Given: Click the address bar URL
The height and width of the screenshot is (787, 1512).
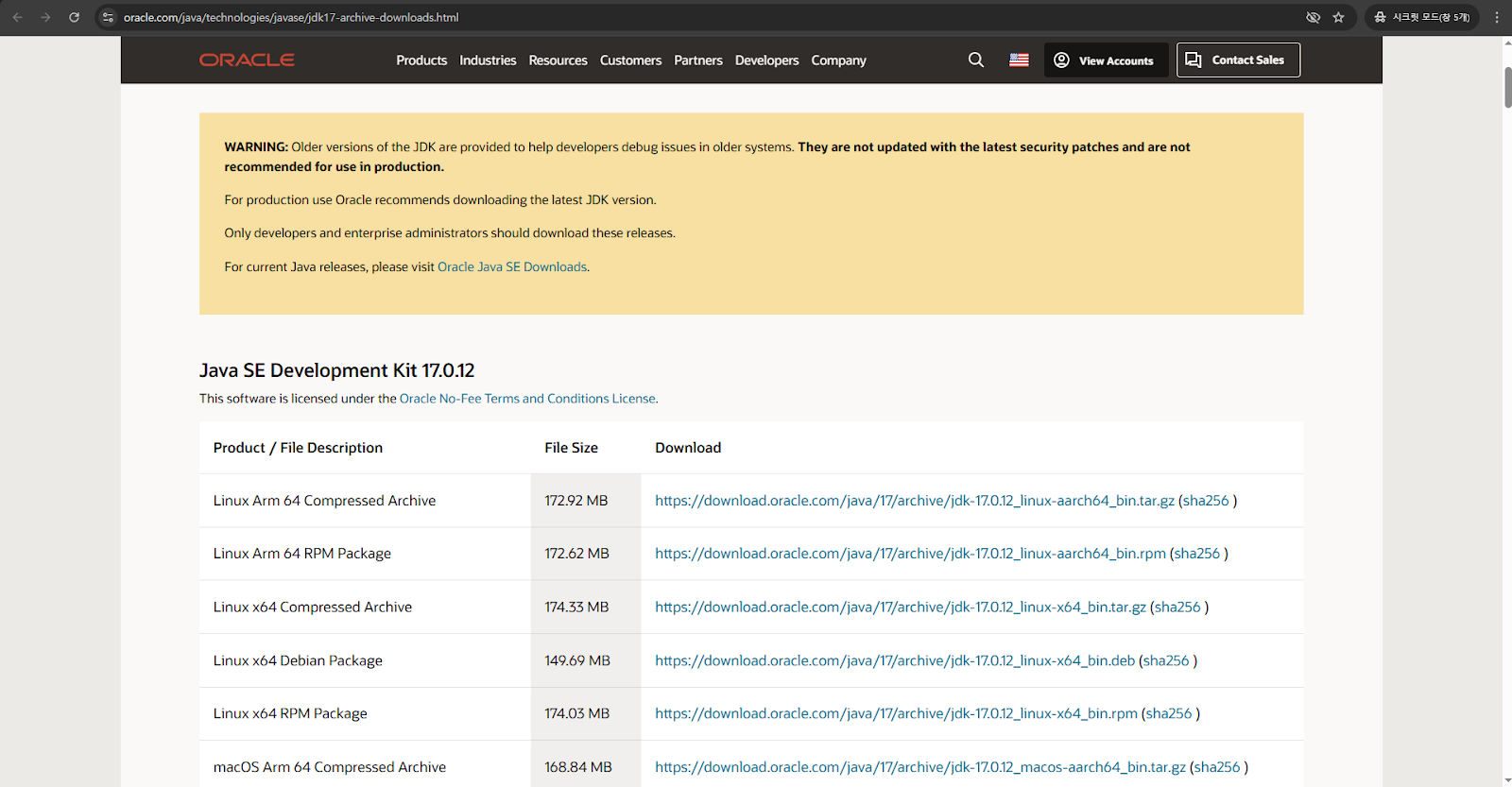Looking at the screenshot, I should (291, 17).
